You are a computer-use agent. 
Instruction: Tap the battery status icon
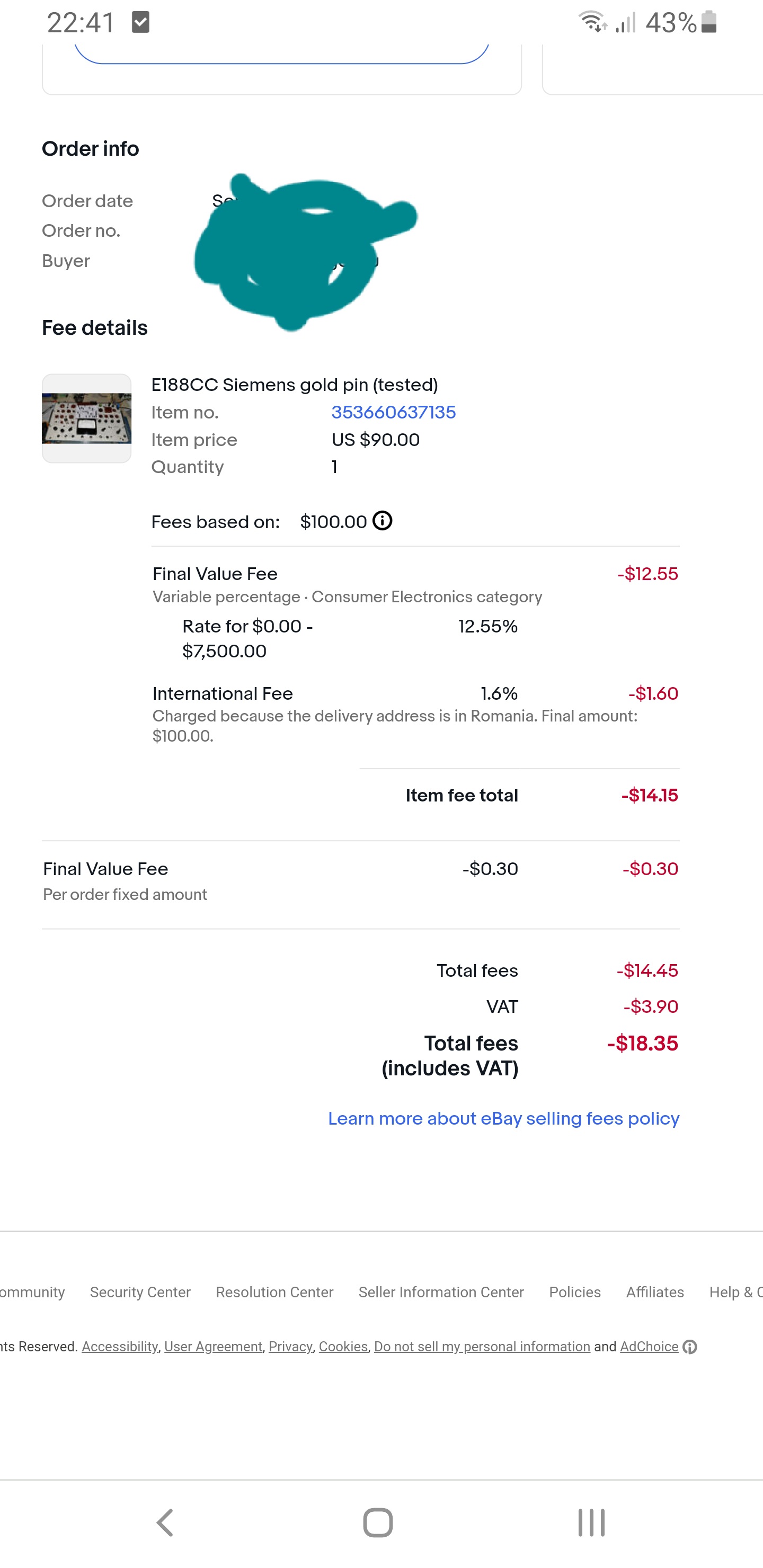709,22
